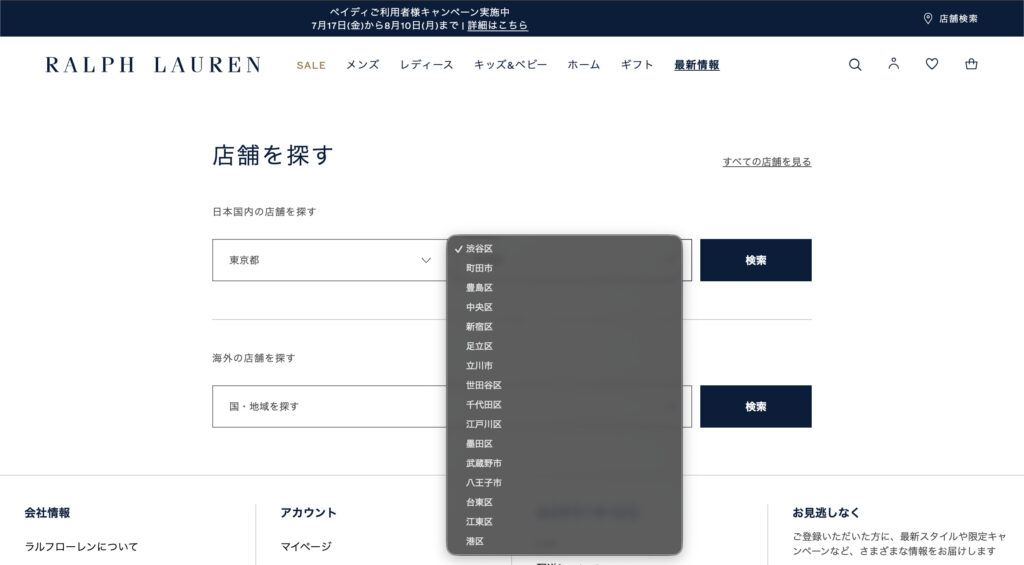This screenshot has height=565, width=1024.
Task: Click ラルフローレンについて footer link
Action: coord(81,547)
